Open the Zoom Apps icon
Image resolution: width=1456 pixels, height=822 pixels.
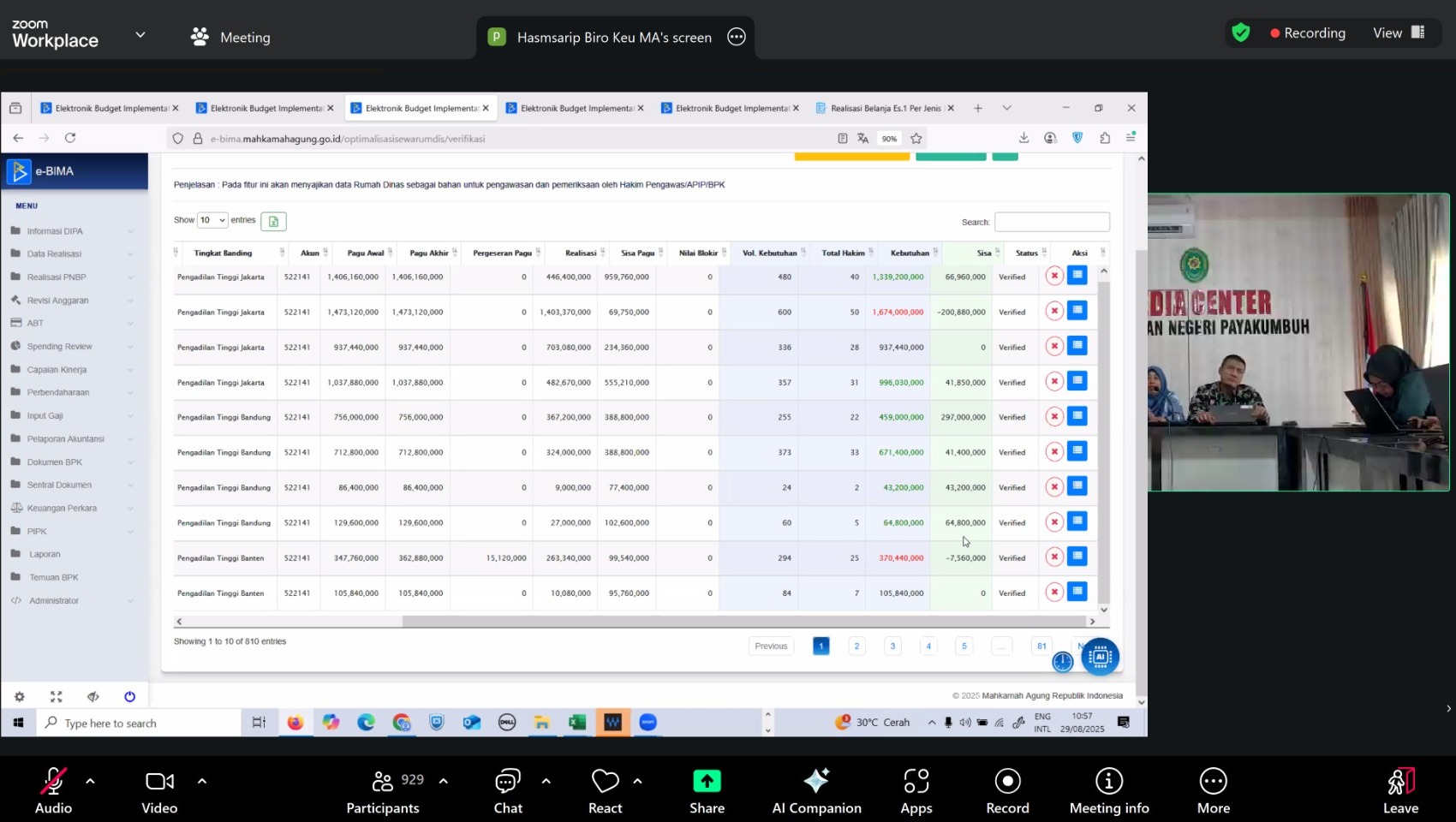[916, 781]
